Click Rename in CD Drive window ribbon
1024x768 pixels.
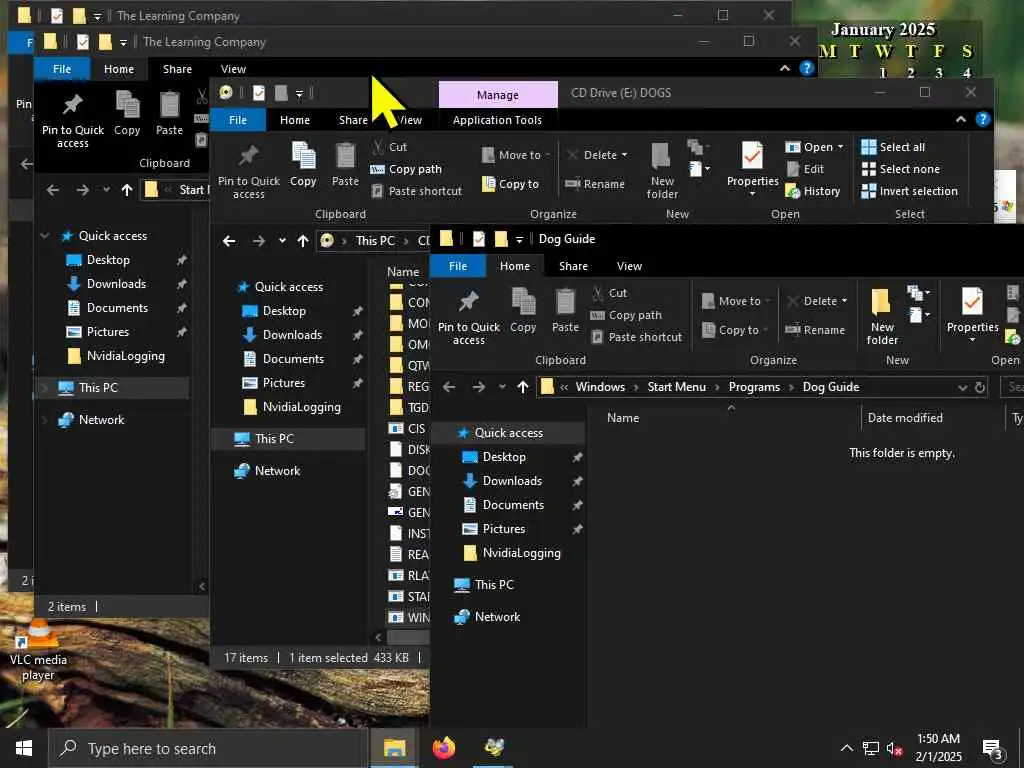tap(595, 184)
